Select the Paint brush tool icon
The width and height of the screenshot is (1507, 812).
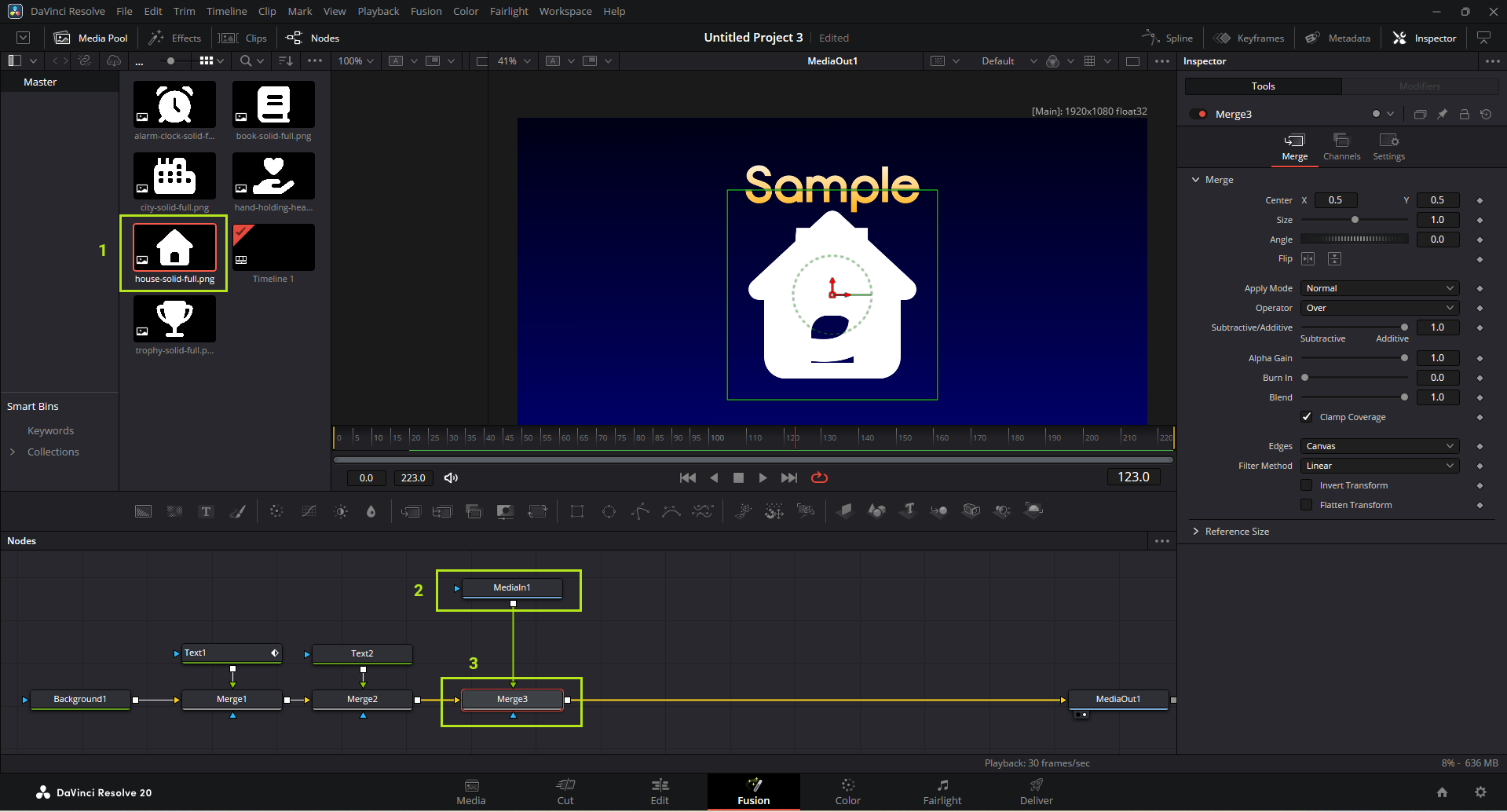coord(237,511)
